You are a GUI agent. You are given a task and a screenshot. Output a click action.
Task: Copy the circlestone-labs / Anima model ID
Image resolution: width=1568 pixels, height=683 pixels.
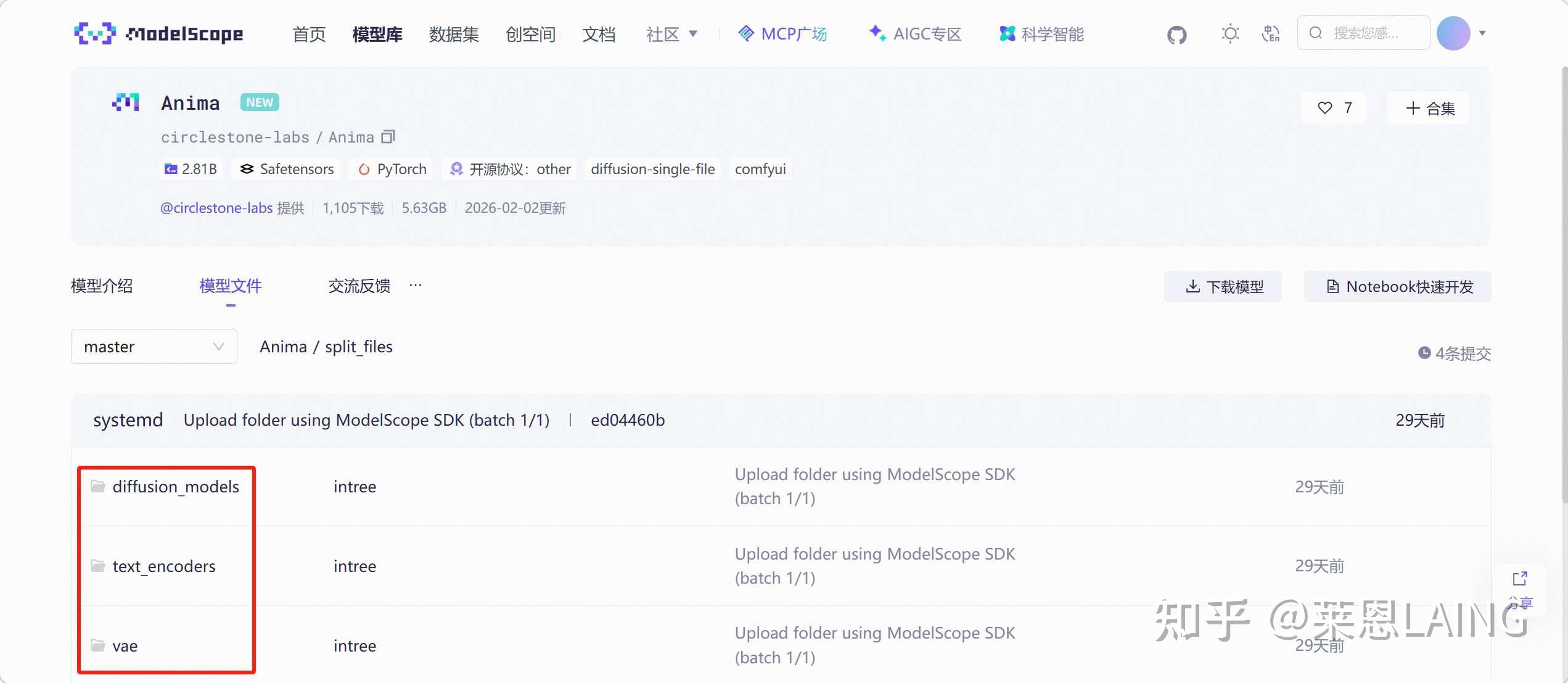(x=388, y=136)
